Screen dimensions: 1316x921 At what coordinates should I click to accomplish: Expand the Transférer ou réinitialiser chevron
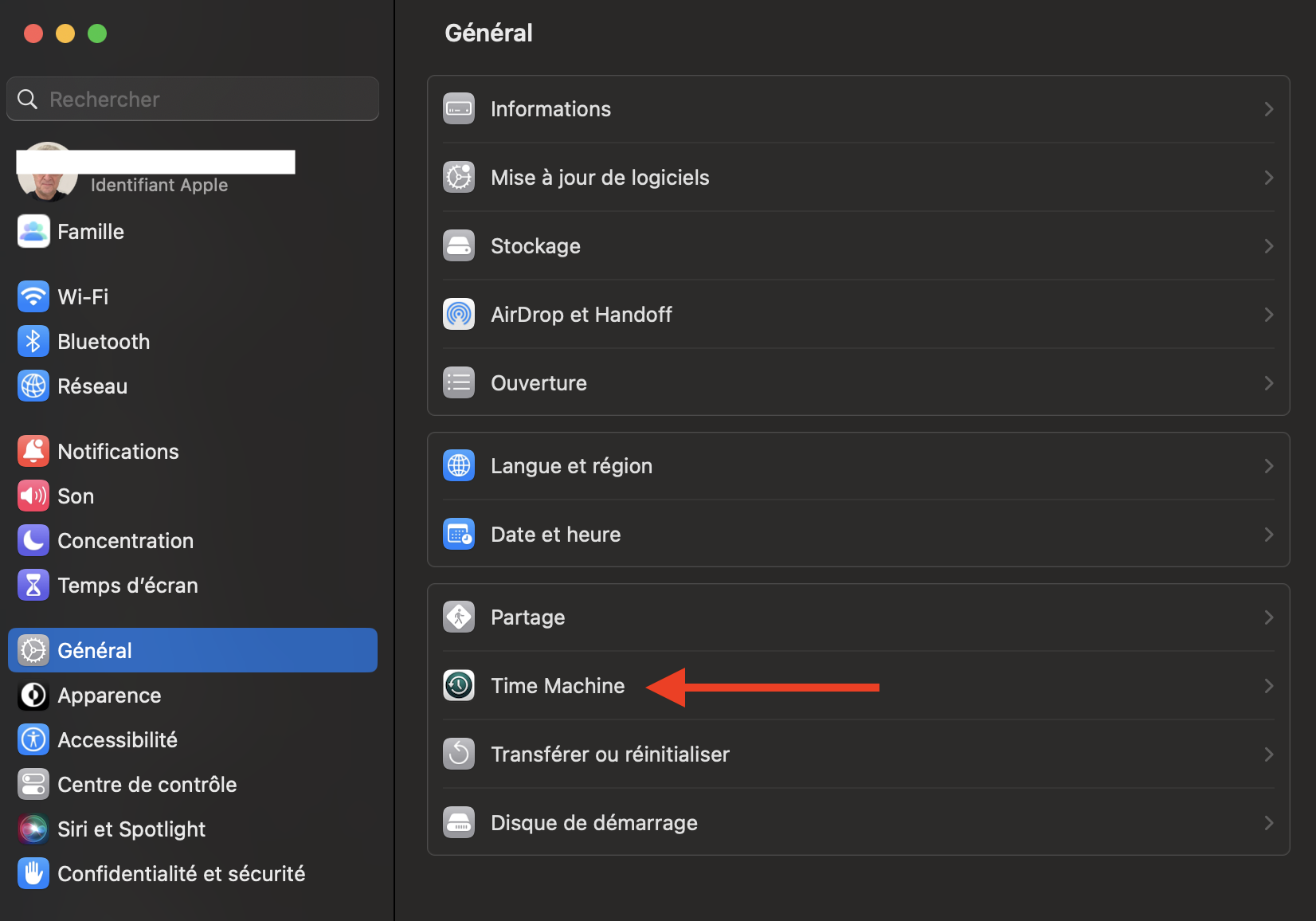coord(1268,754)
